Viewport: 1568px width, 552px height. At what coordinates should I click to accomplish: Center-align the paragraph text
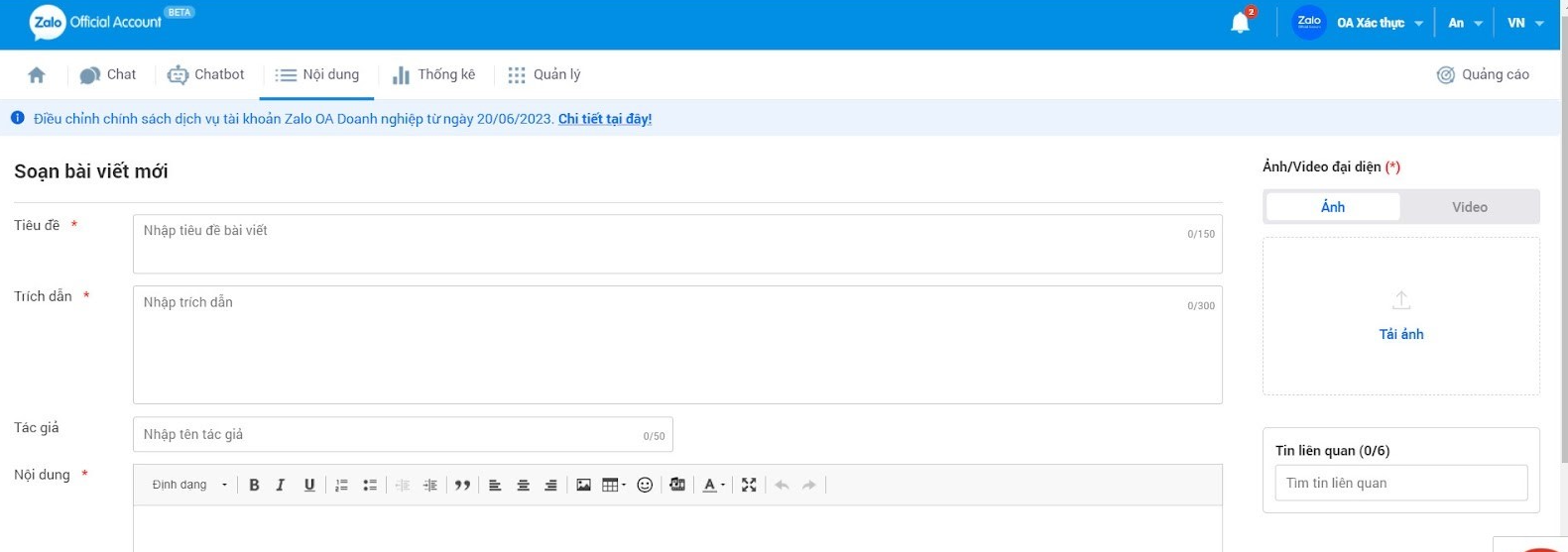[523, 485]
